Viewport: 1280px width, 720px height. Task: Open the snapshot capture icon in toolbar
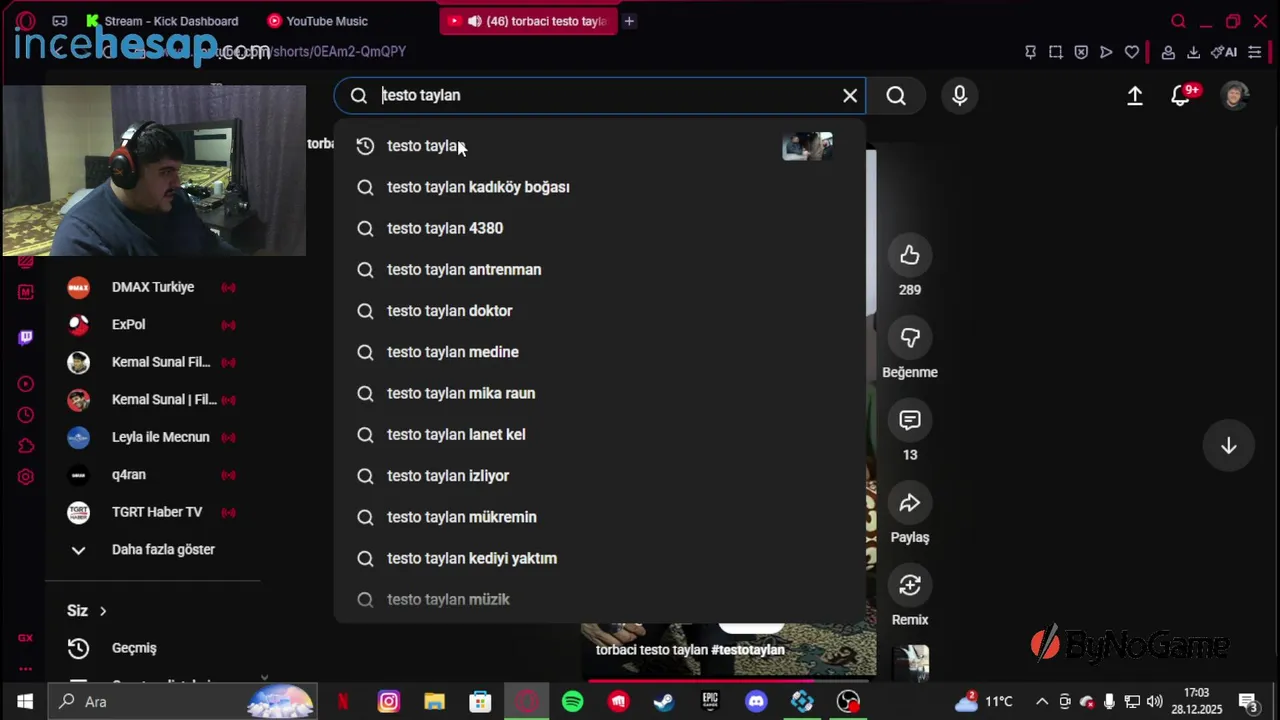(x=1056, y=52)
